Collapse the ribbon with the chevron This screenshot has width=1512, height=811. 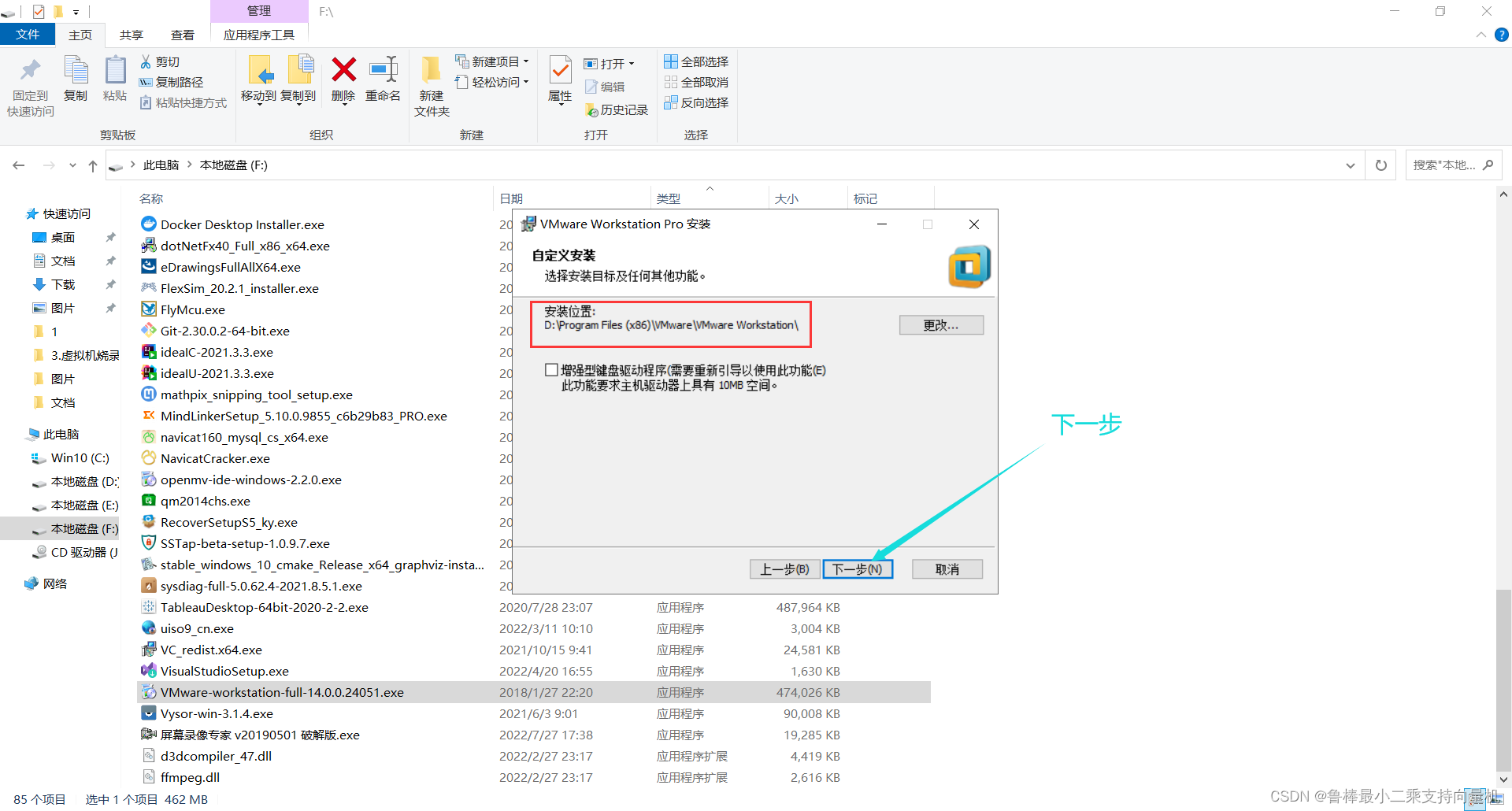(1480, 35)
